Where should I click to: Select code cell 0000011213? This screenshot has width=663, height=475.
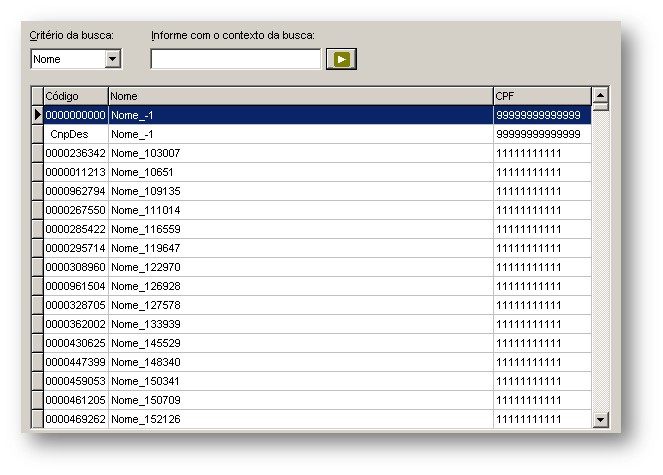tap(76, 172)
